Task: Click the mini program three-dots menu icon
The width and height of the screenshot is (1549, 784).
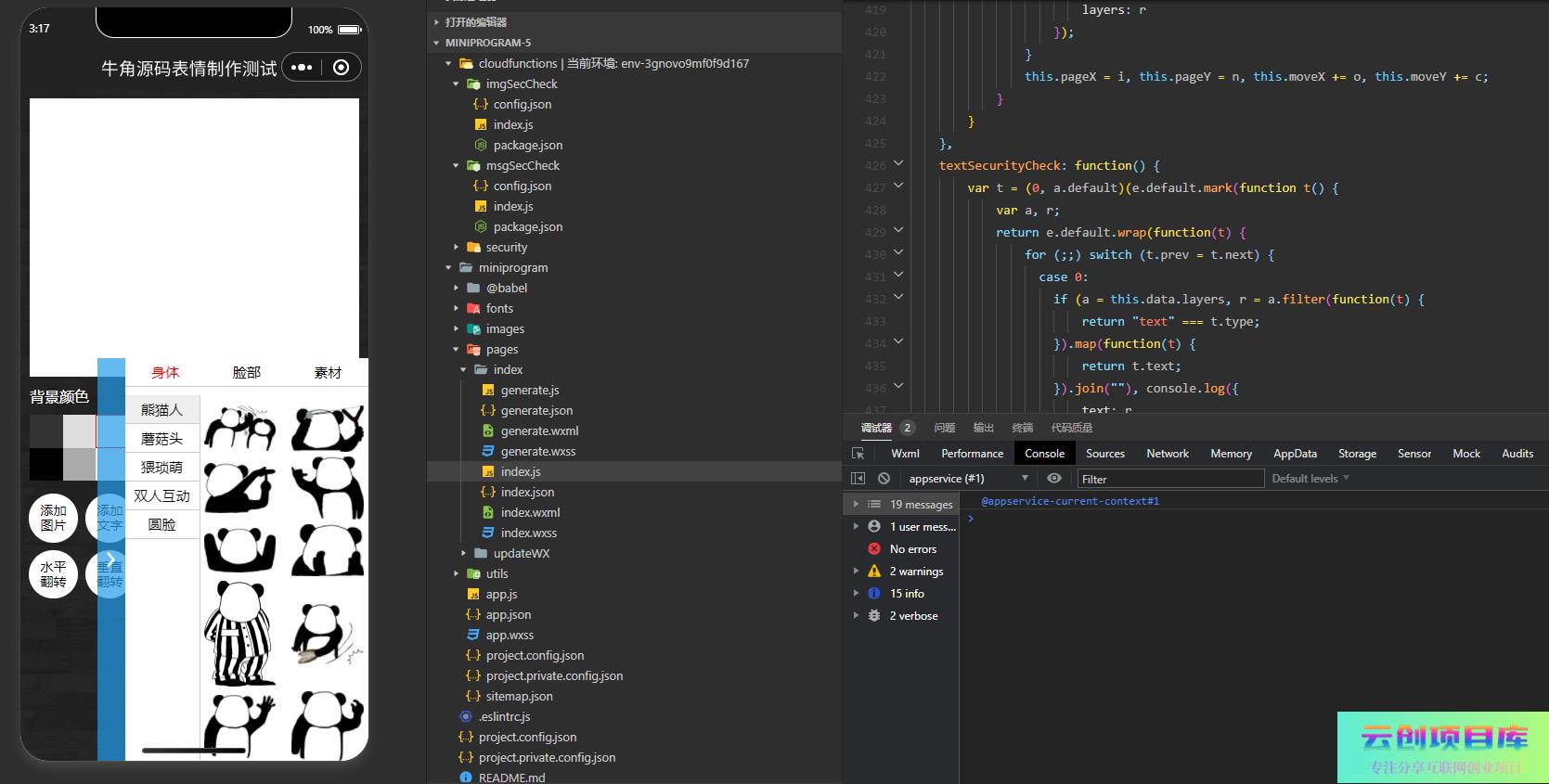Action: [x=302, y=68]
